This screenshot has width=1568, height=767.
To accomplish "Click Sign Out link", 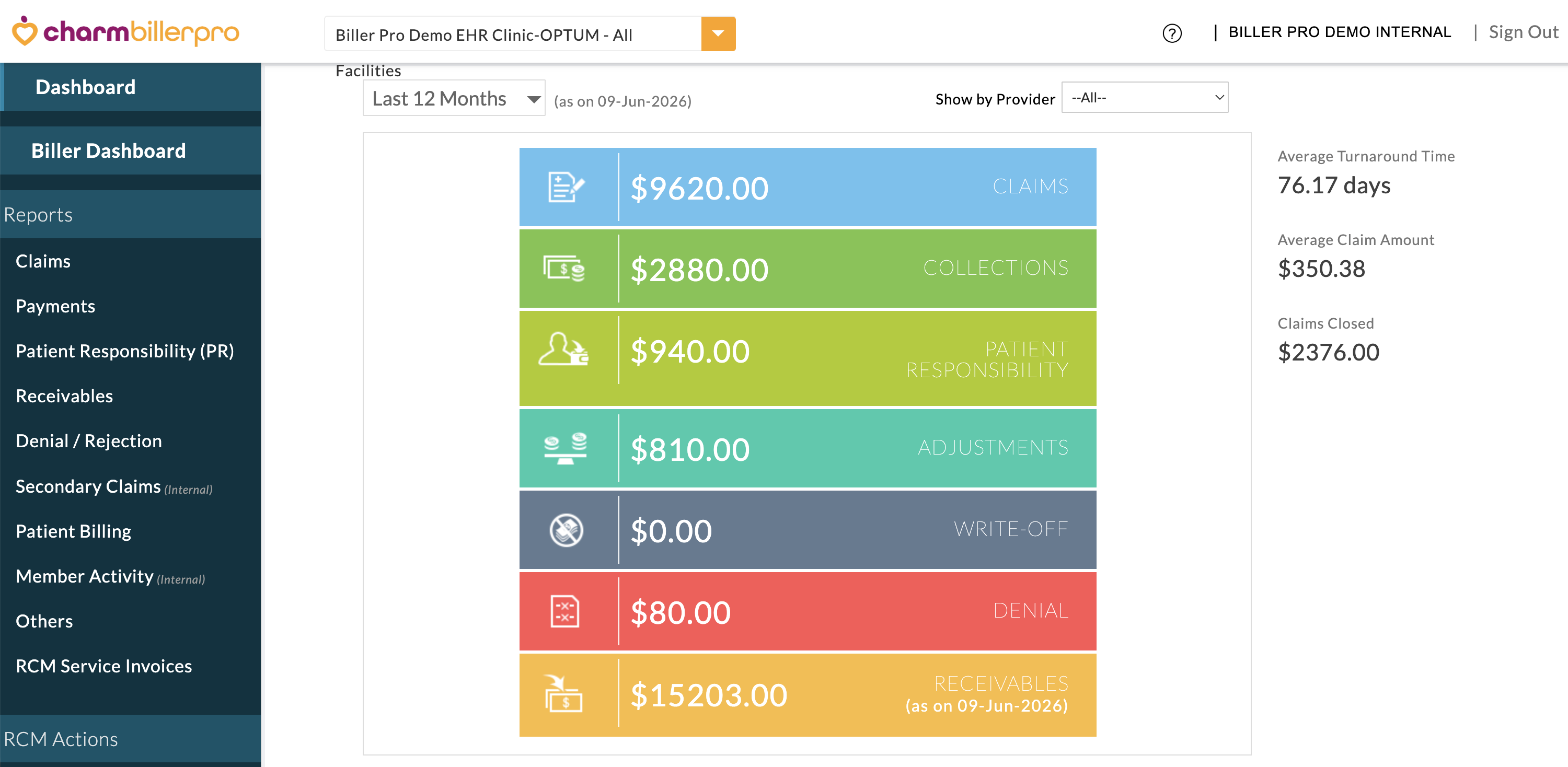I will (x=1523, y=32).
